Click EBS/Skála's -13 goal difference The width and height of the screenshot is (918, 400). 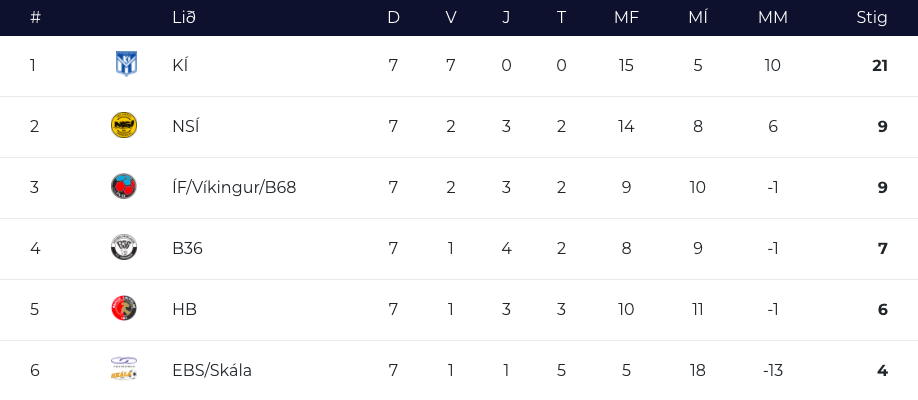click(x=773, y=370)
